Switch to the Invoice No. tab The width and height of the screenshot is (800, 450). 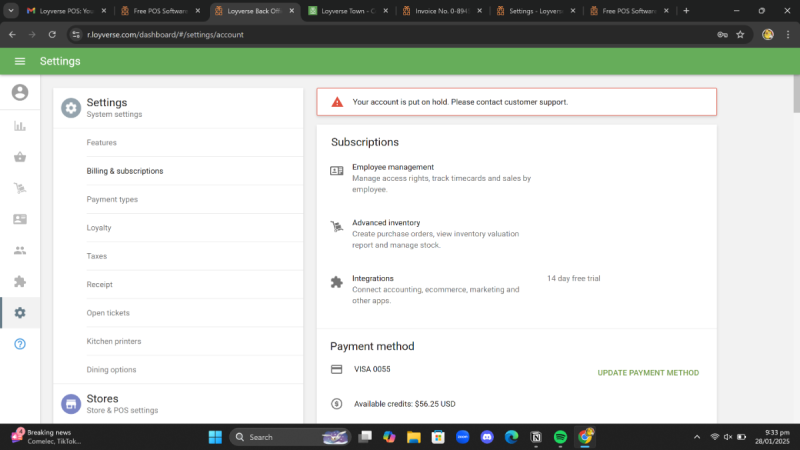coord(442,11)
